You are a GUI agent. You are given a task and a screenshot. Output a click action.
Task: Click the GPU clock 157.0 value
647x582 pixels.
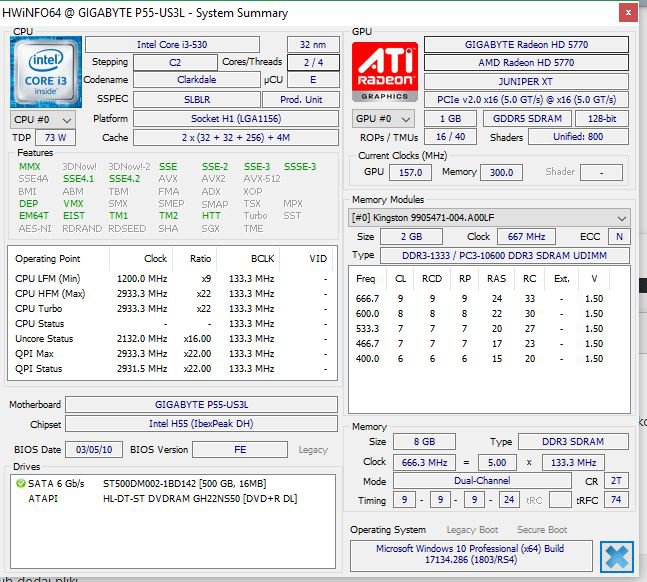(410, 172)
